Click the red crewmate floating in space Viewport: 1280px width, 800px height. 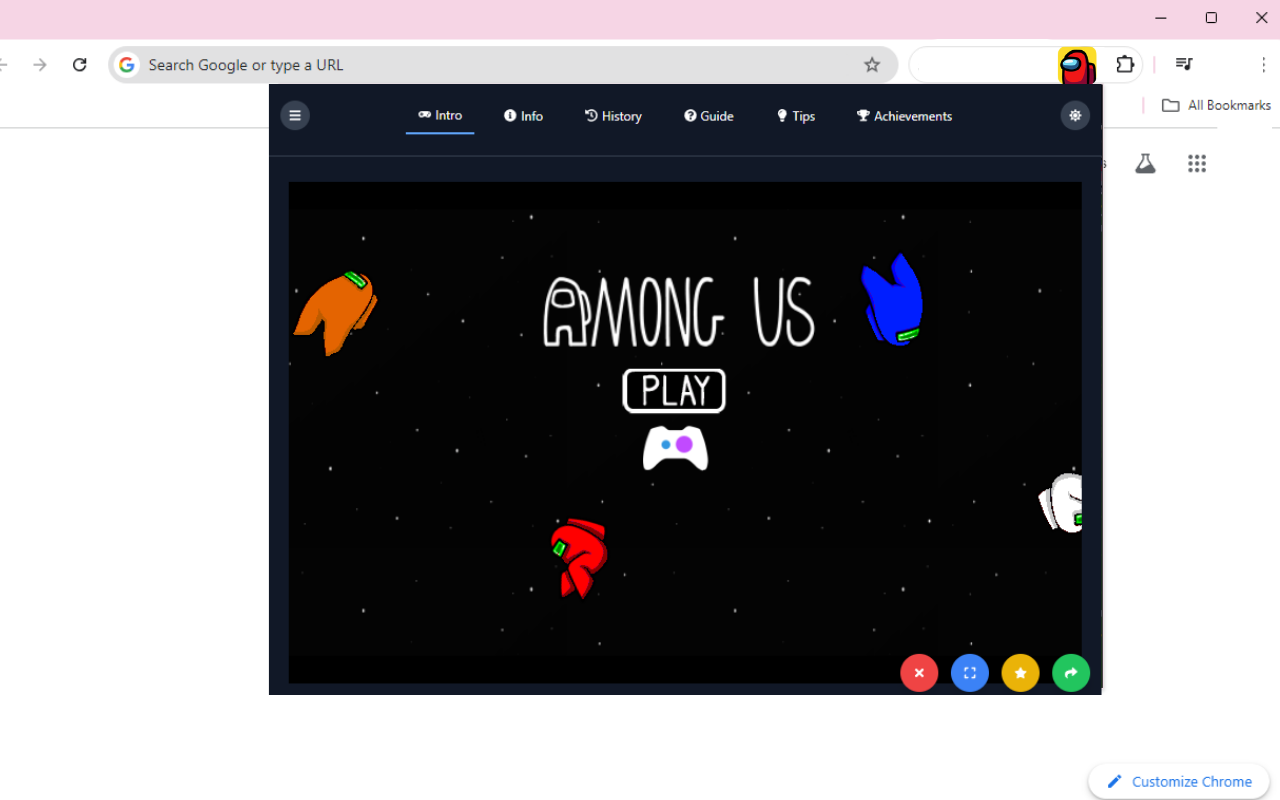pyautogui.click(x=579, y=558)
